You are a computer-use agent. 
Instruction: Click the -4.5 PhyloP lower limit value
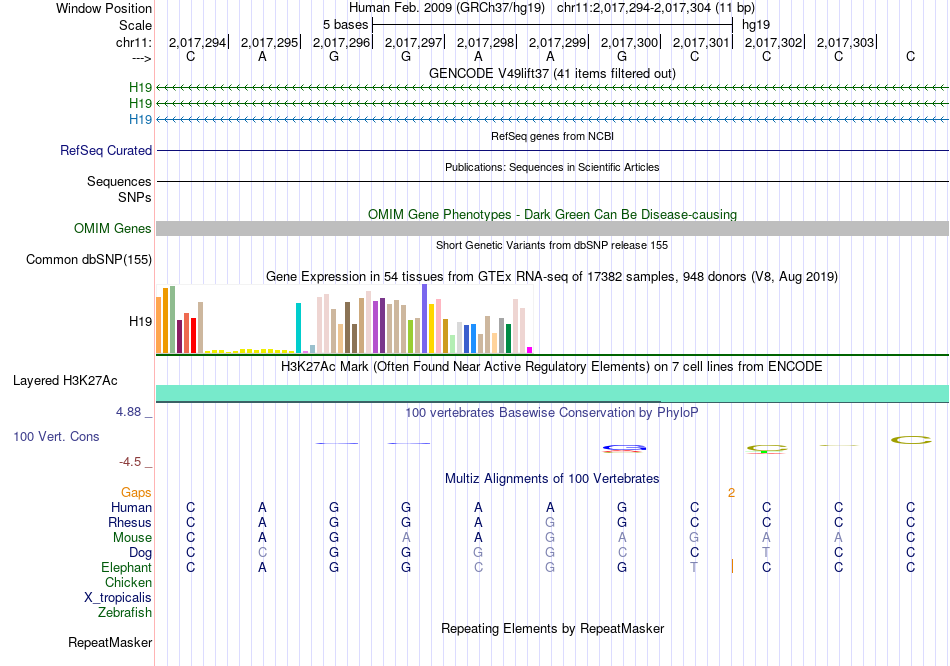(x=130, y=462)
